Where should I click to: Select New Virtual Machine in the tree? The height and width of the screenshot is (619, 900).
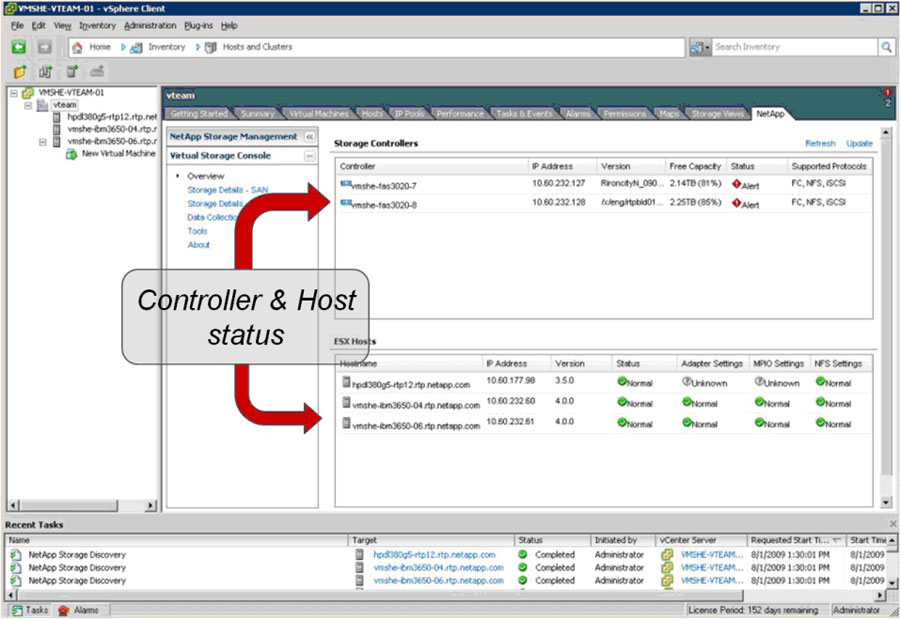(118, 154)
